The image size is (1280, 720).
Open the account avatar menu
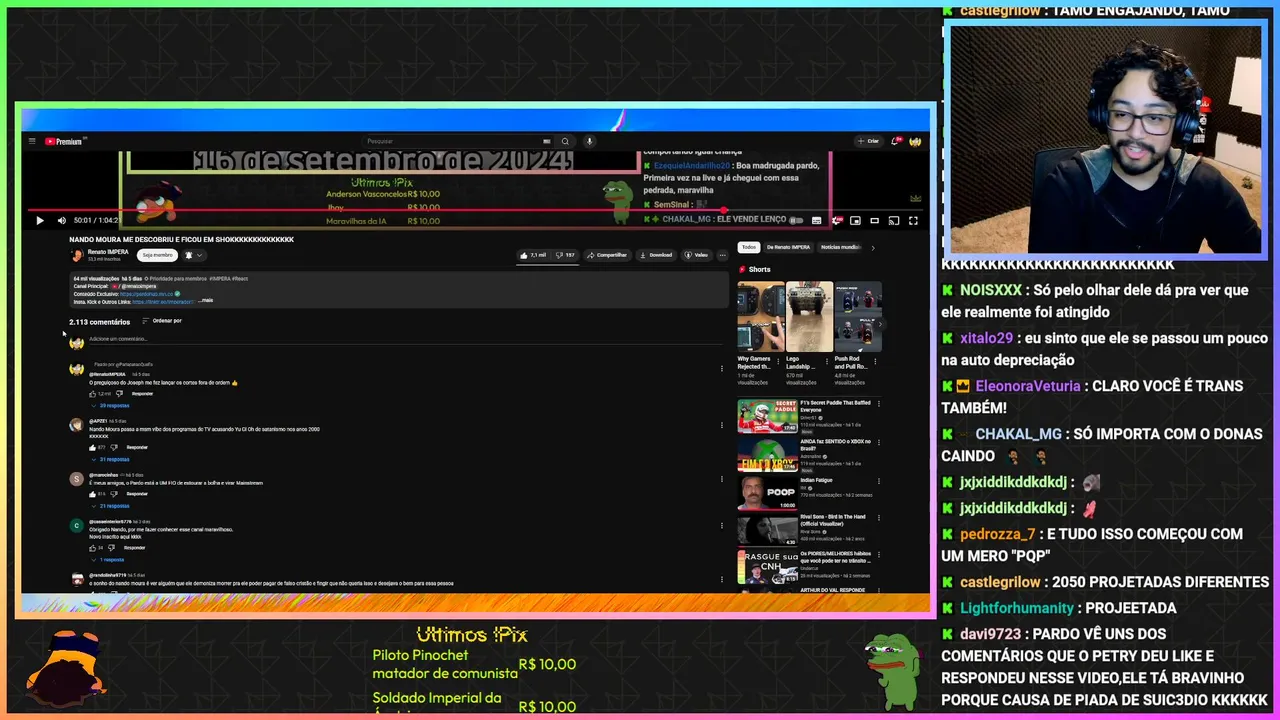point(915,141)
